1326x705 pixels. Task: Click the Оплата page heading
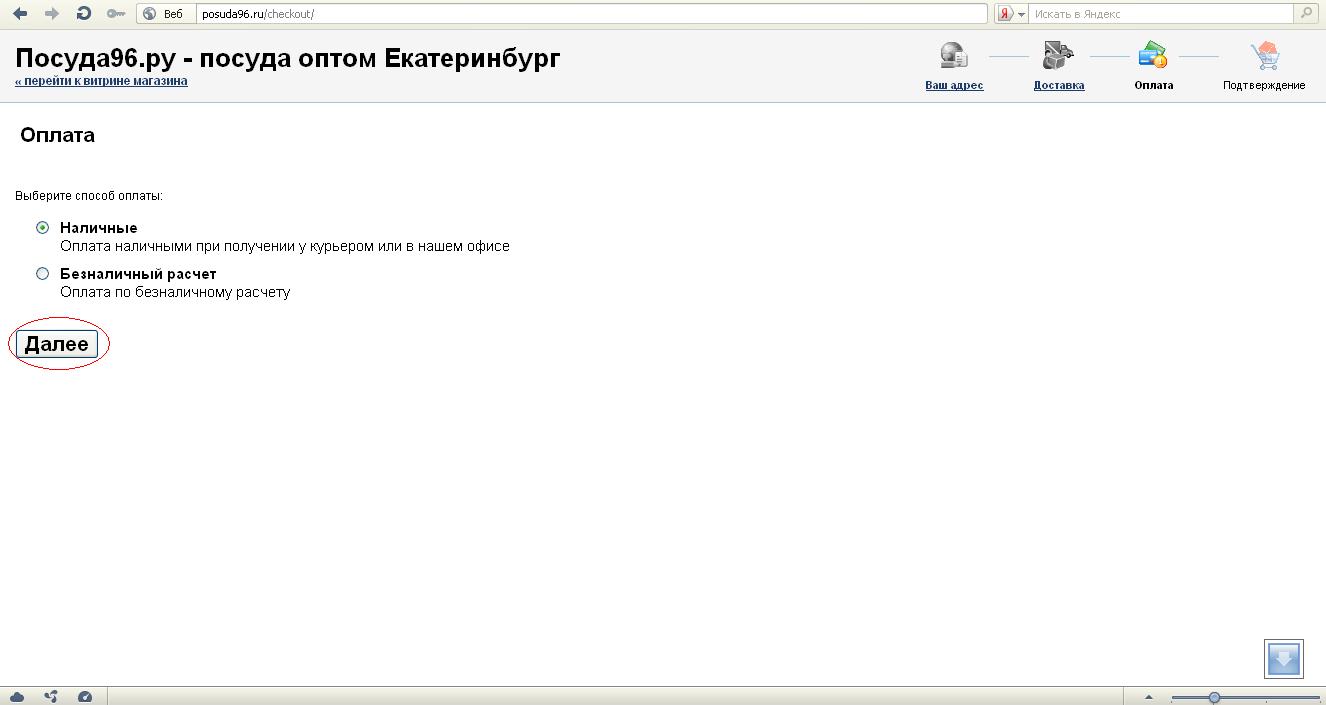coord(57,135)
